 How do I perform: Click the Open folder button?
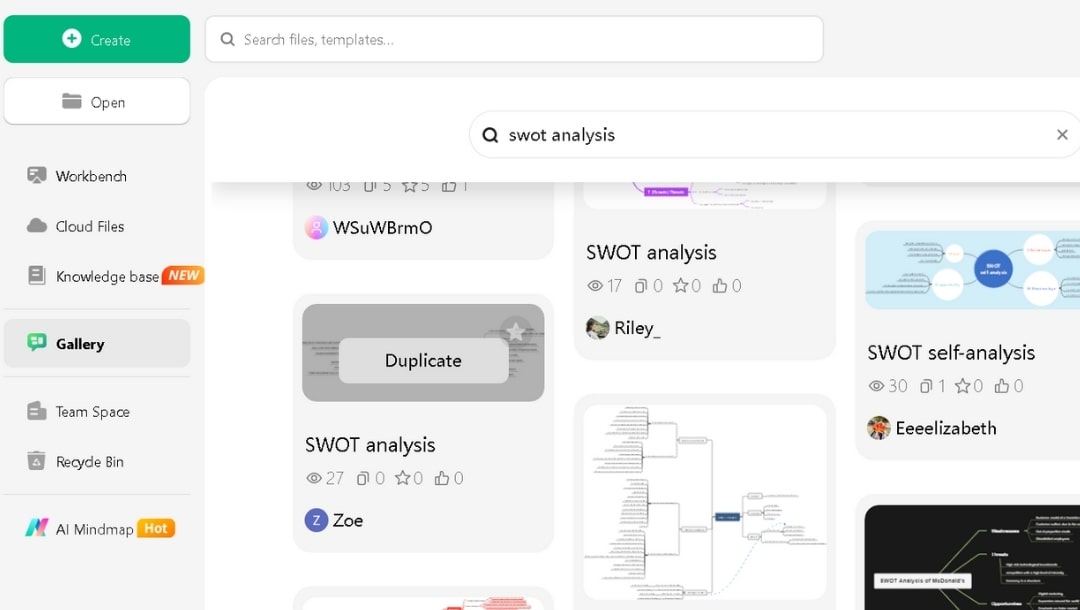97,101
